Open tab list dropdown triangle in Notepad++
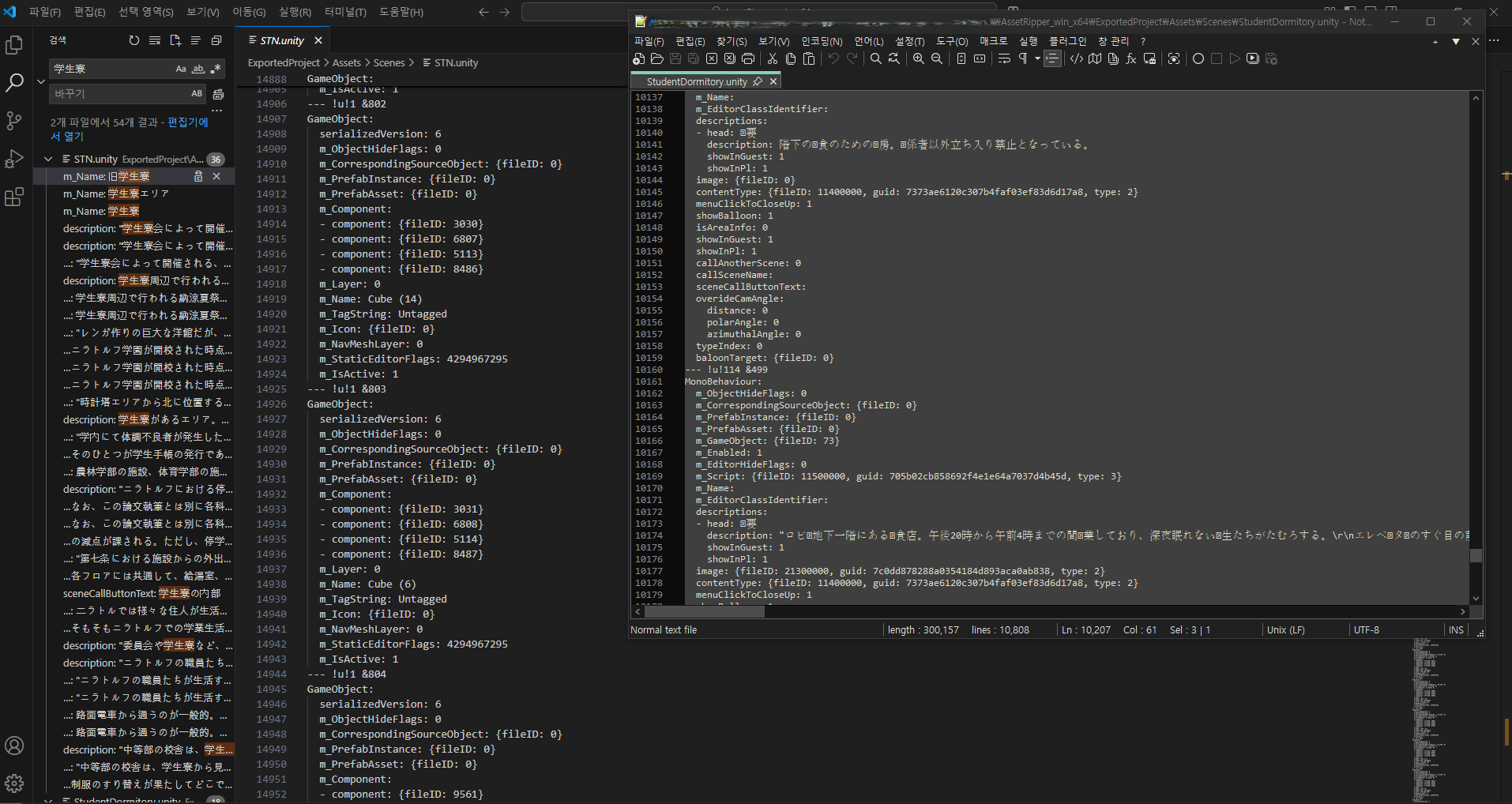 point(1455,42)
